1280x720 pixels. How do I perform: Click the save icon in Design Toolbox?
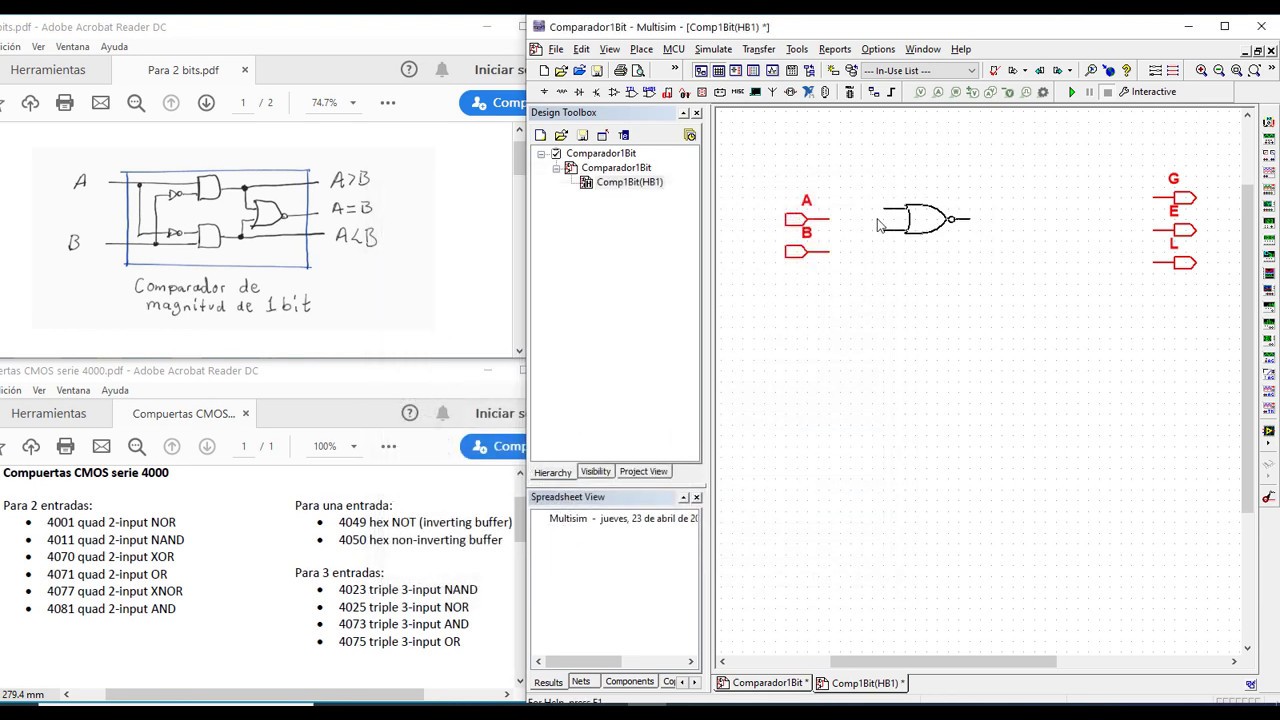coord(582,135)
